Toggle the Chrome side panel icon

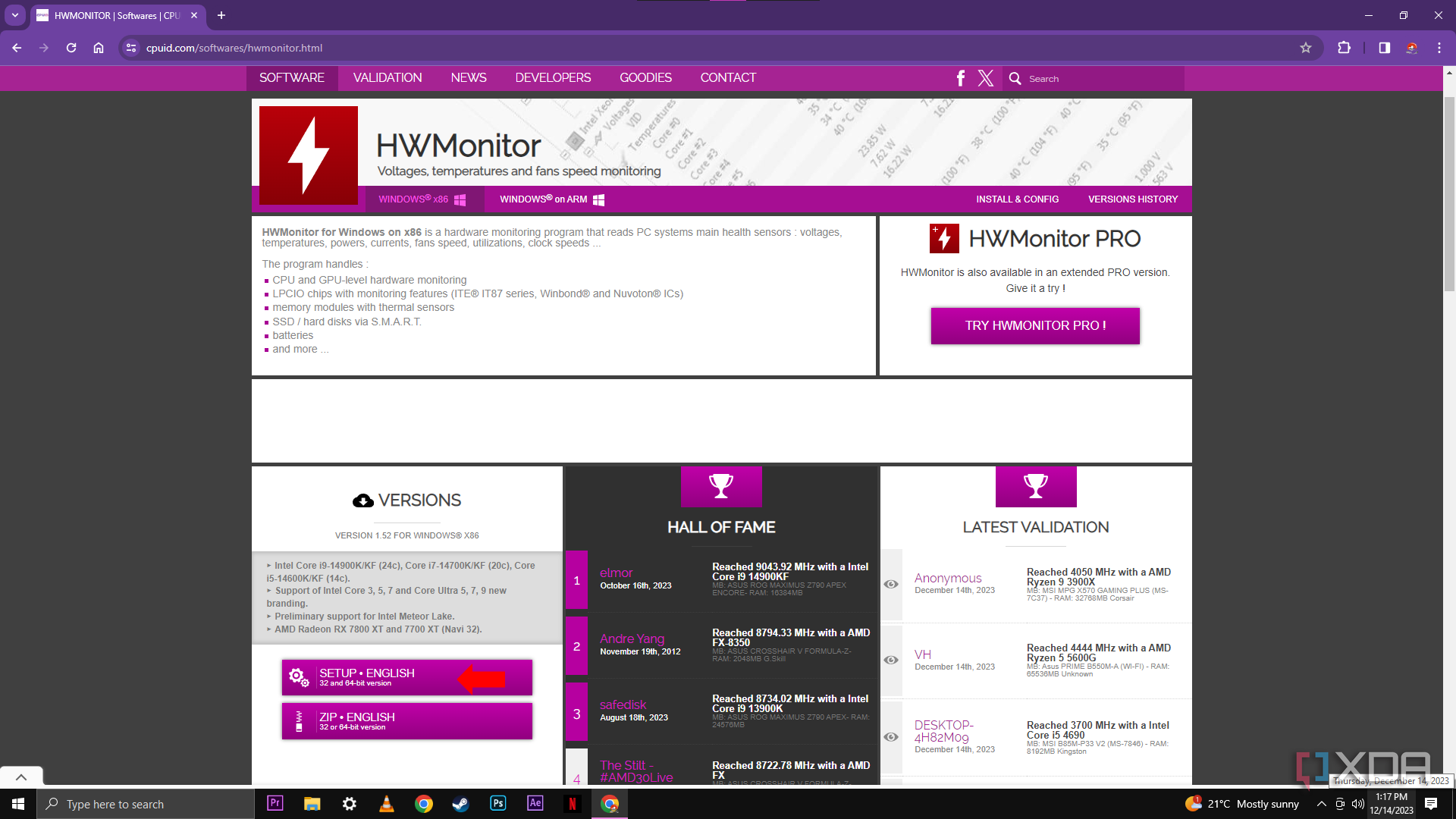tap(1384, 48)
